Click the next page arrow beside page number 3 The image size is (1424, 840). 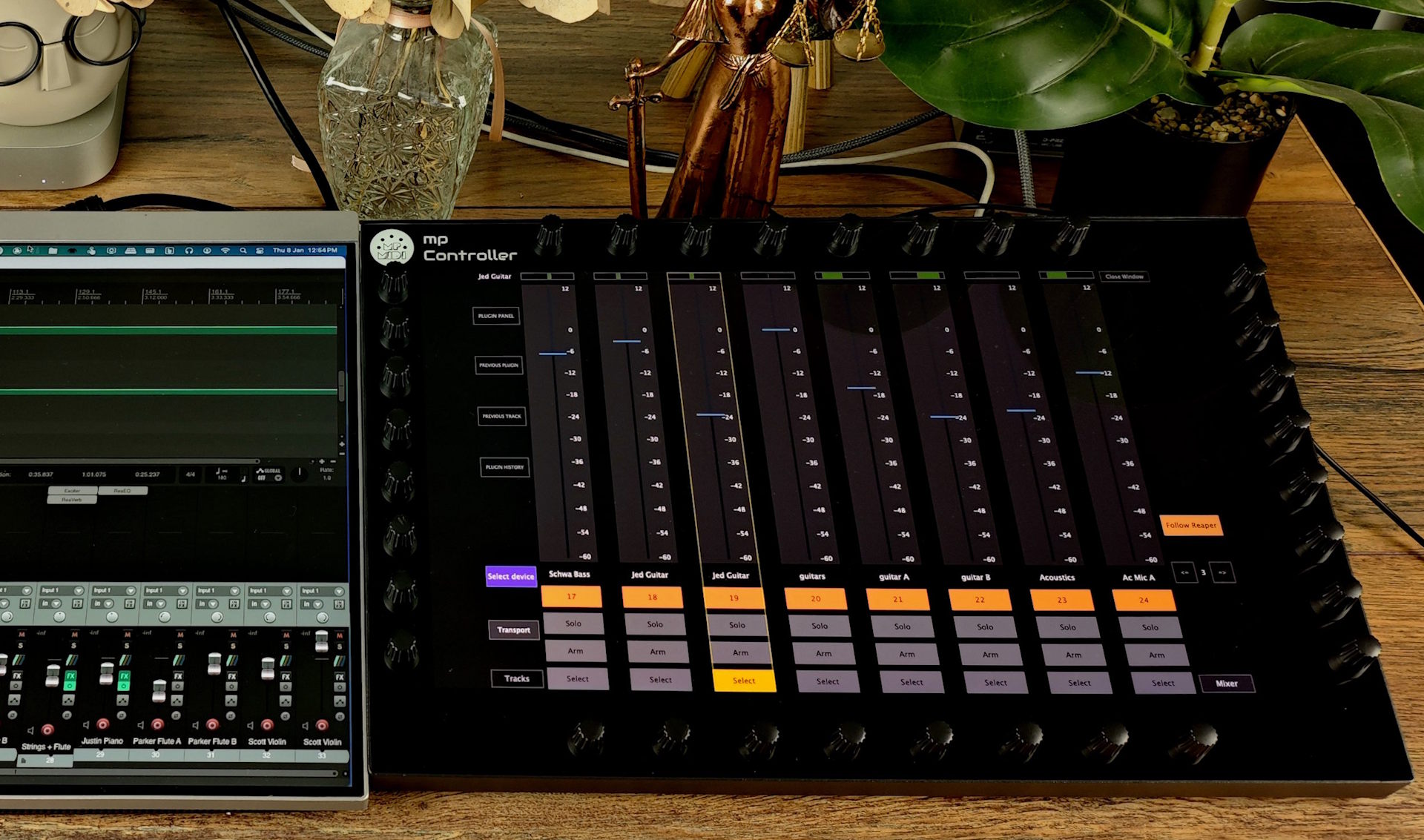click(1221, 572)
